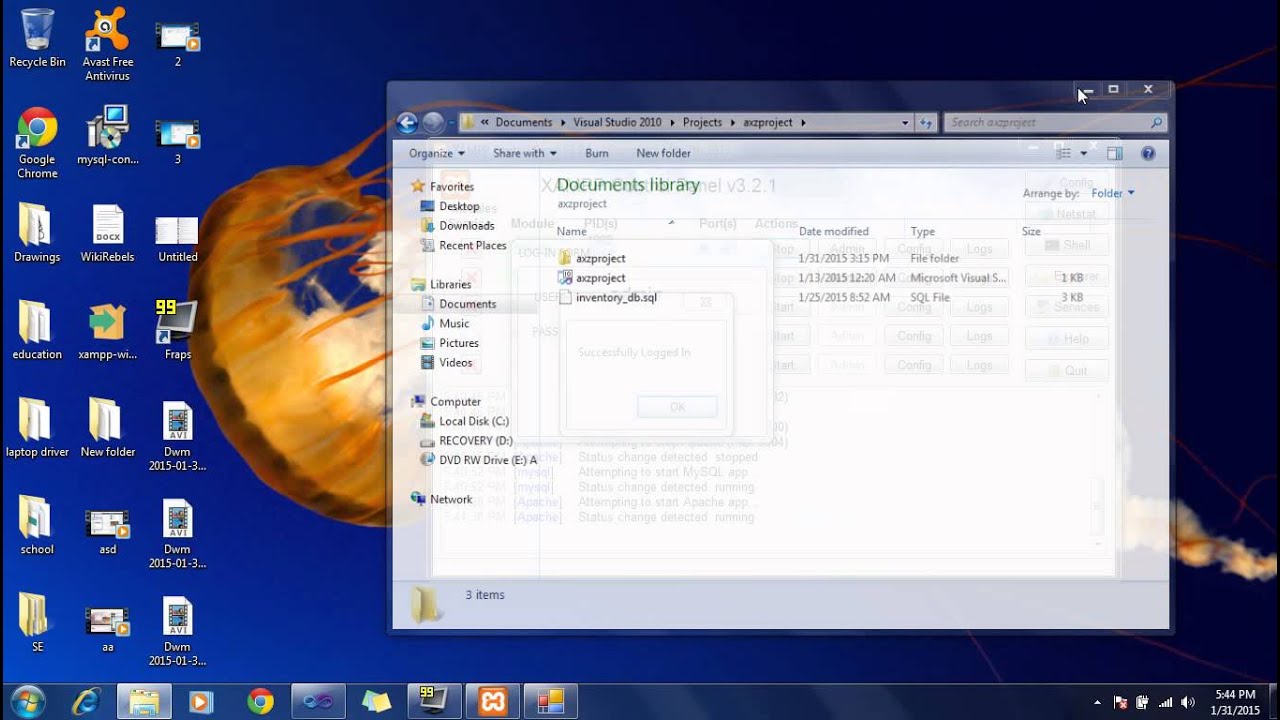Image resolution: width=1280 pixels, height=720 pixels.
Task: Select the mysql-con... installer on desktop
Action: point(107,135)
